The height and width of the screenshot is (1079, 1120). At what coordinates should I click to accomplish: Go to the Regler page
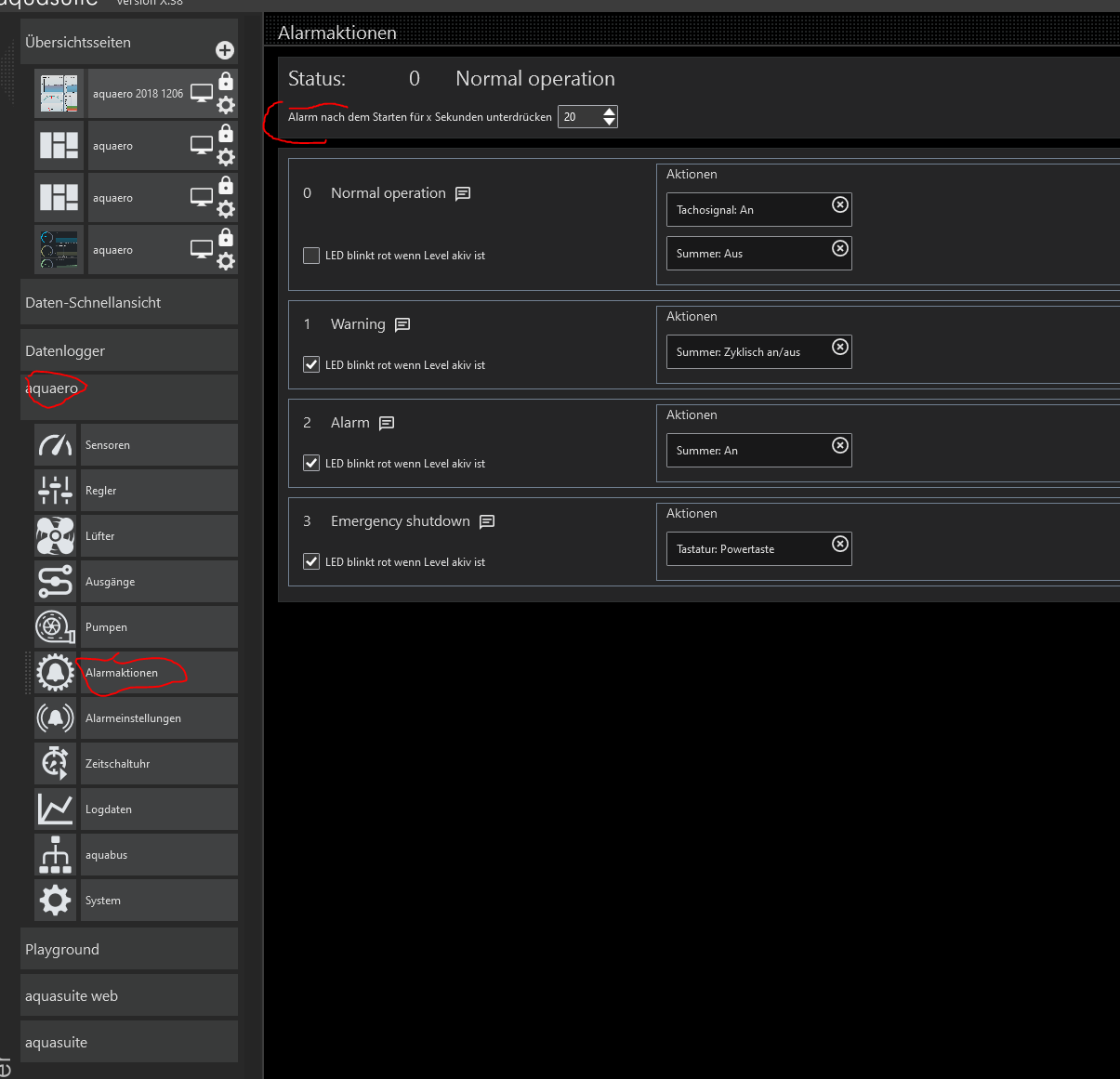(x=101, y=491)
